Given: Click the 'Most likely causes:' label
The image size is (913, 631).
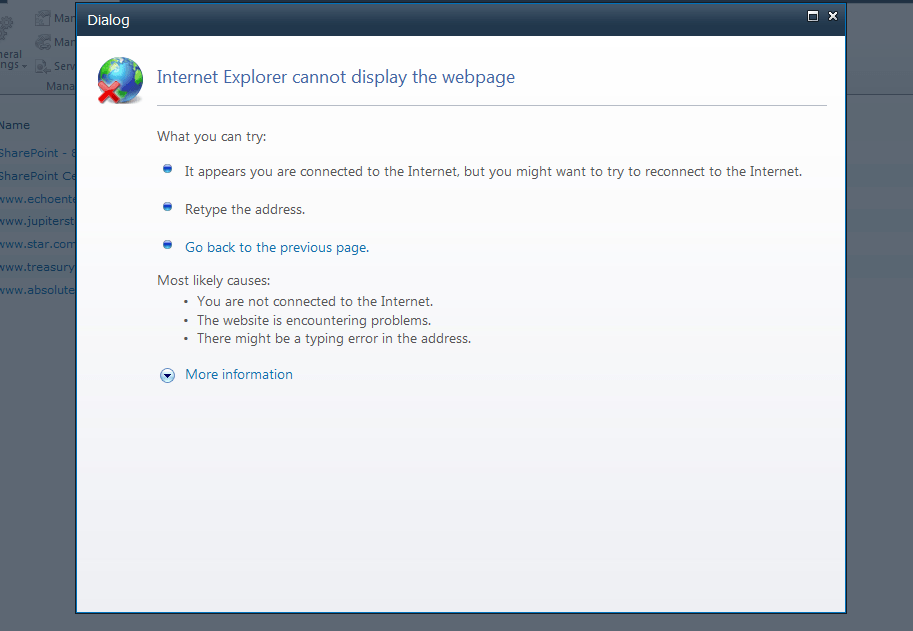Looking at the screenshot, I should 214,281.
